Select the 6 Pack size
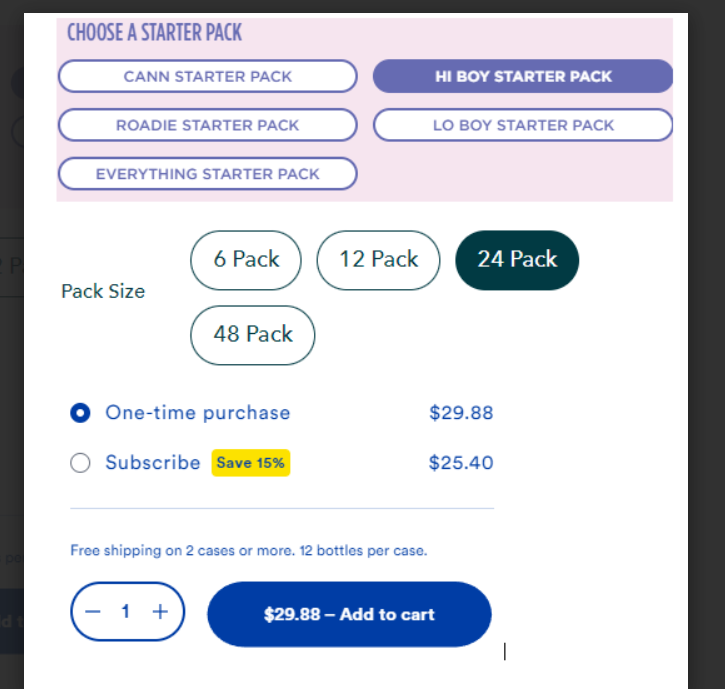Viewport: 725px width, 689px height. (246, 260)
